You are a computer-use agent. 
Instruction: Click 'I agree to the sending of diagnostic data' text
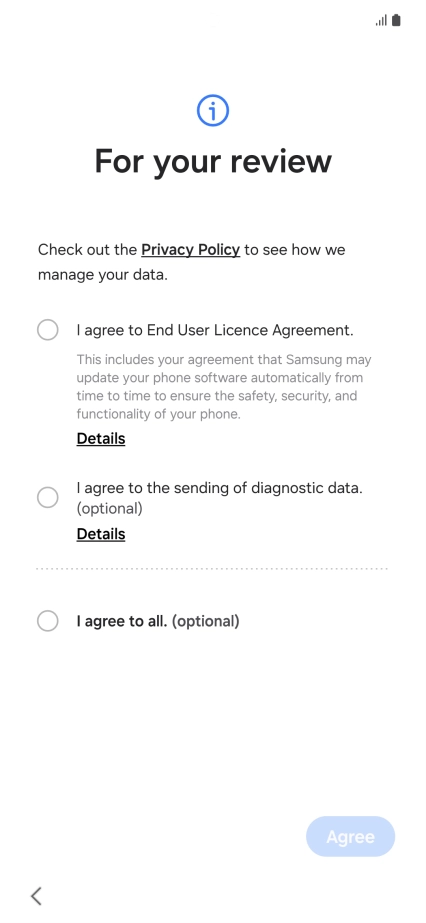pyautogui.click(x=219, y=488)
